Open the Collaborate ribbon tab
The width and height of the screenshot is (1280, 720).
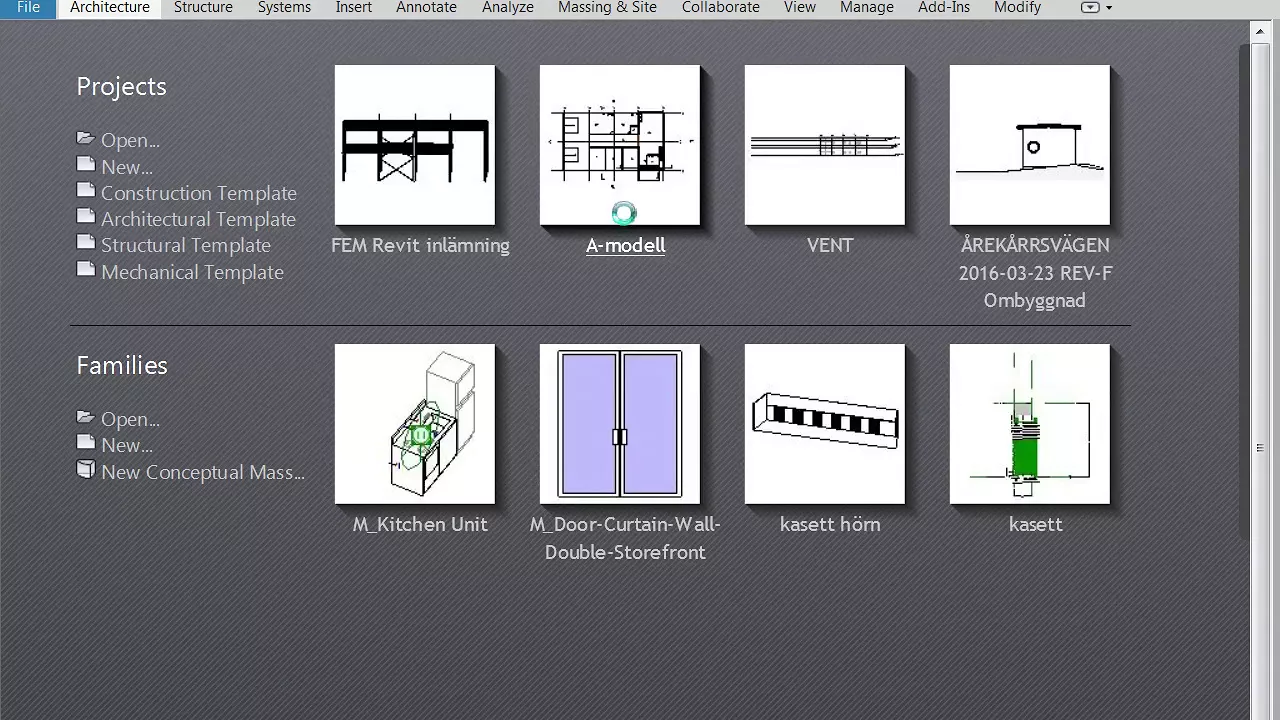click(720, 8)
